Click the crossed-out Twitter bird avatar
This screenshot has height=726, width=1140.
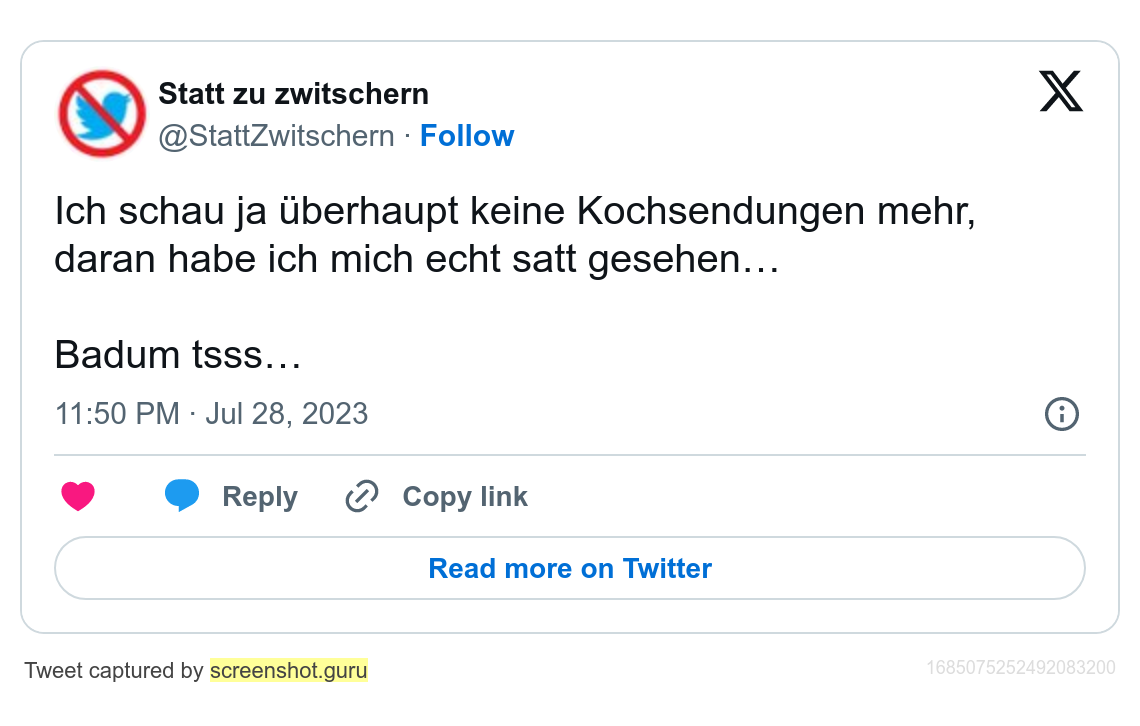tap(102, 114)
